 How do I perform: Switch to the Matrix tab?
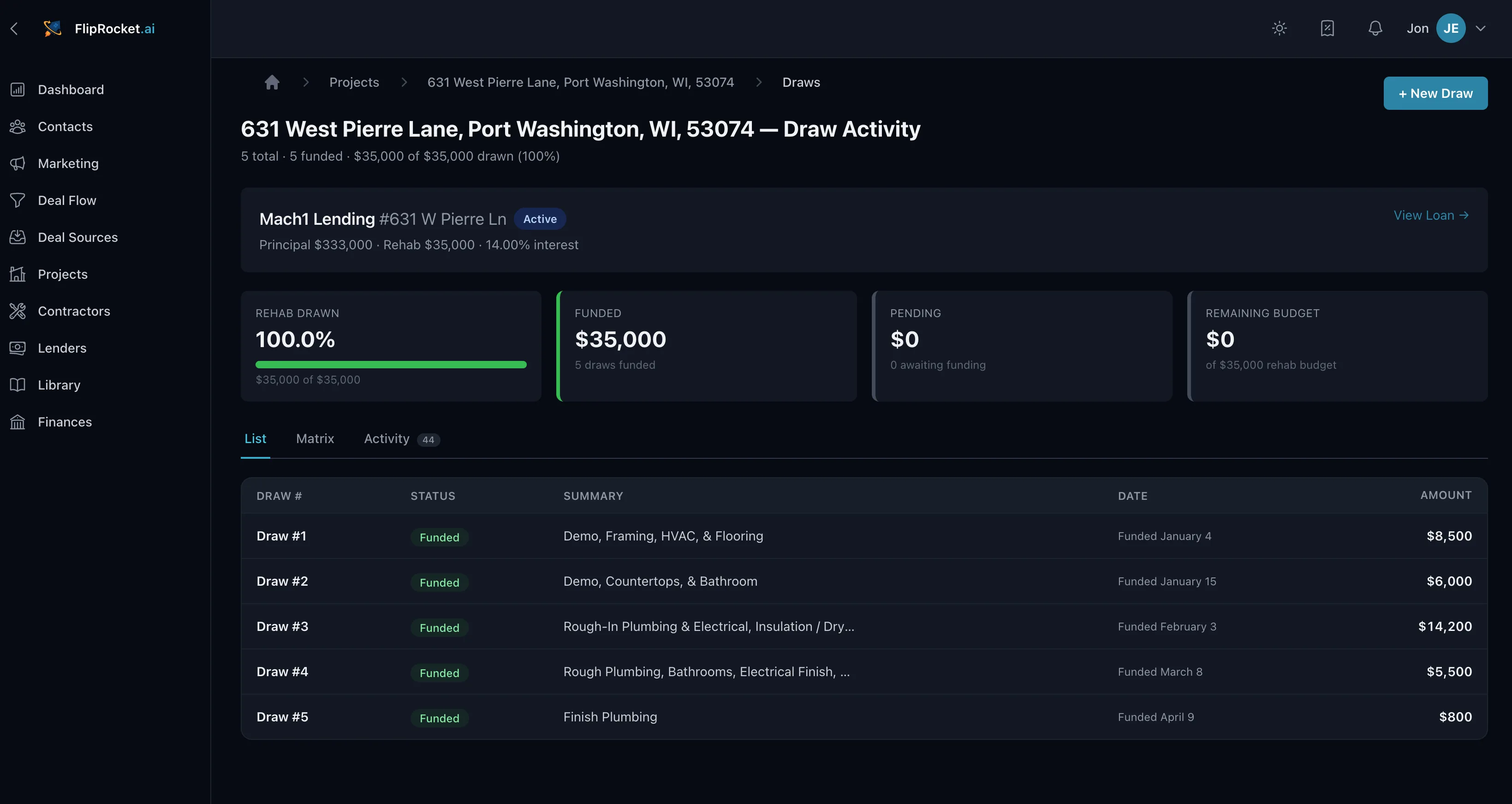(x=315, y=439)
